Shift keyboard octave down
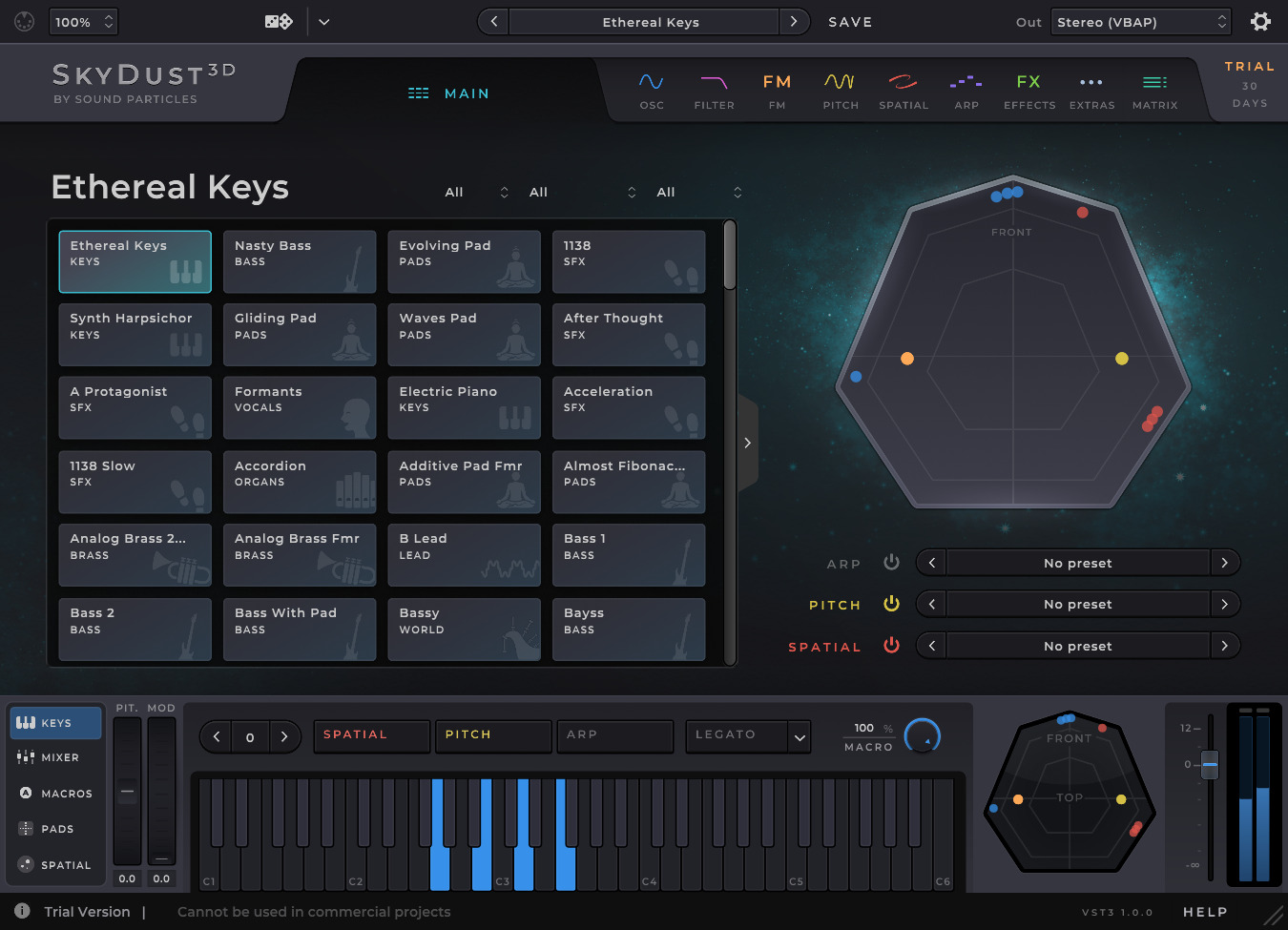Image resolution: width=1288 pixels, height=930 pixels. click(x=217, y=736)
